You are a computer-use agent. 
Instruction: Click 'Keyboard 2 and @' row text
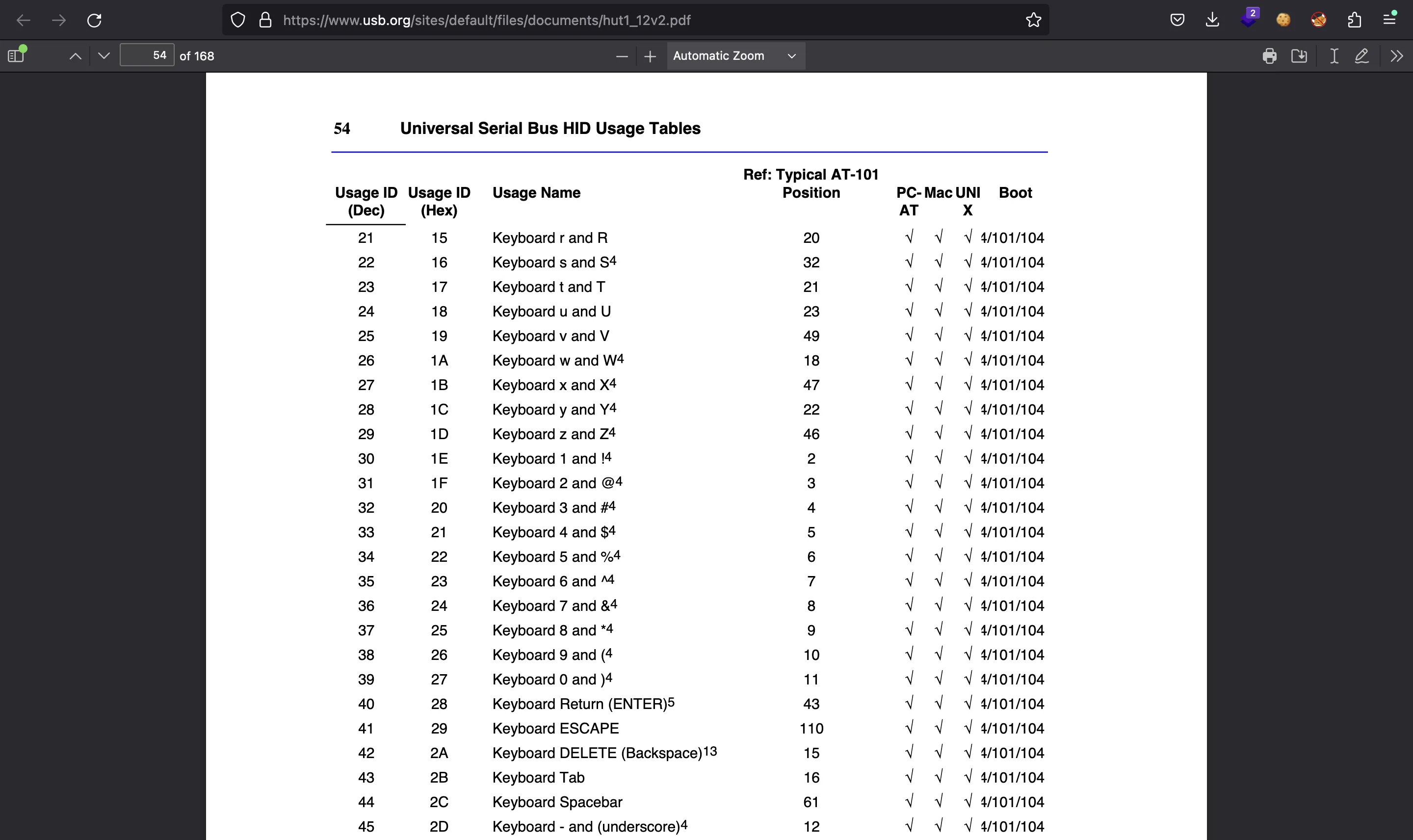[x=553, y=483]
